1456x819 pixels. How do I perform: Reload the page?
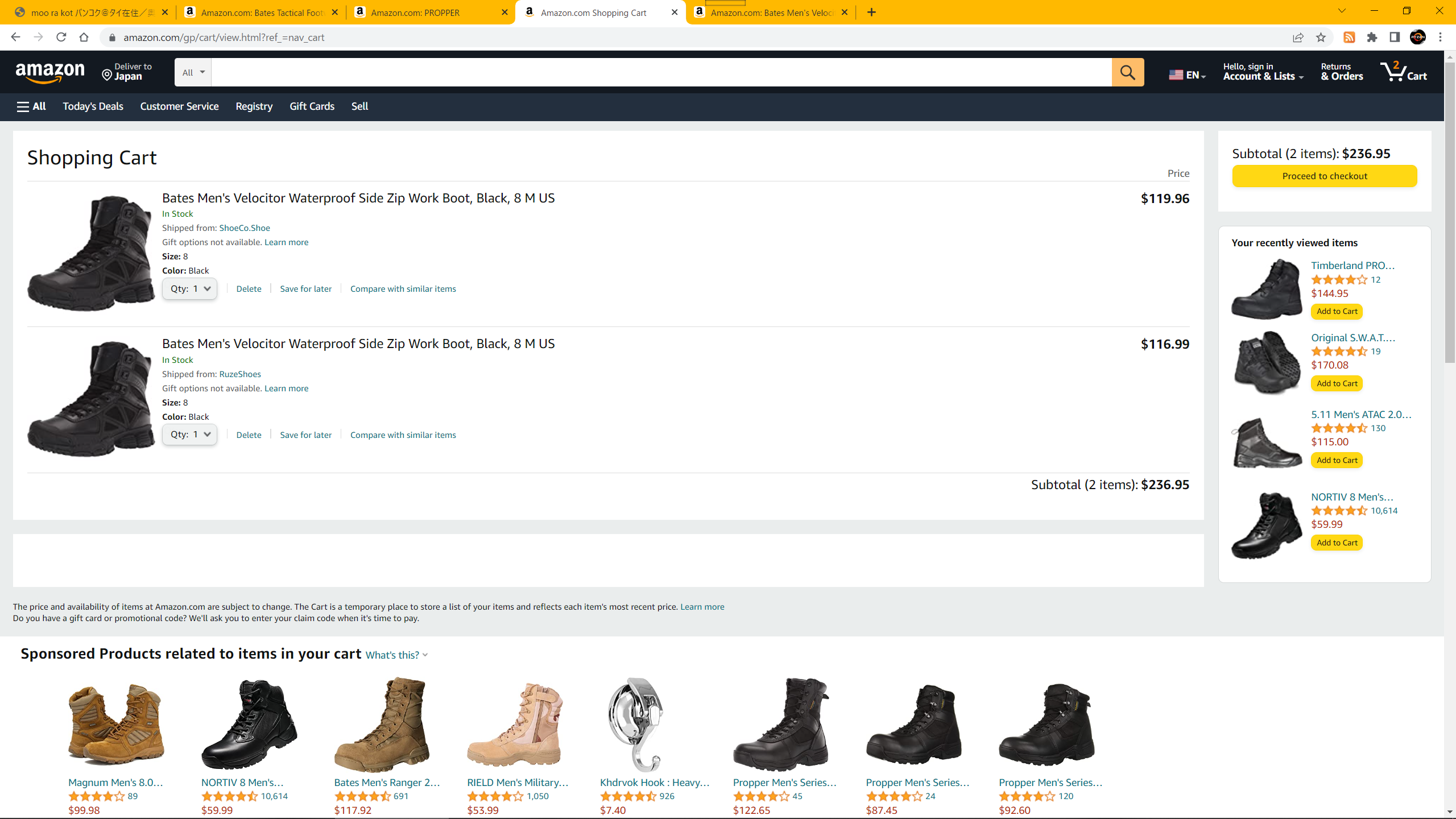pos(61,37)
